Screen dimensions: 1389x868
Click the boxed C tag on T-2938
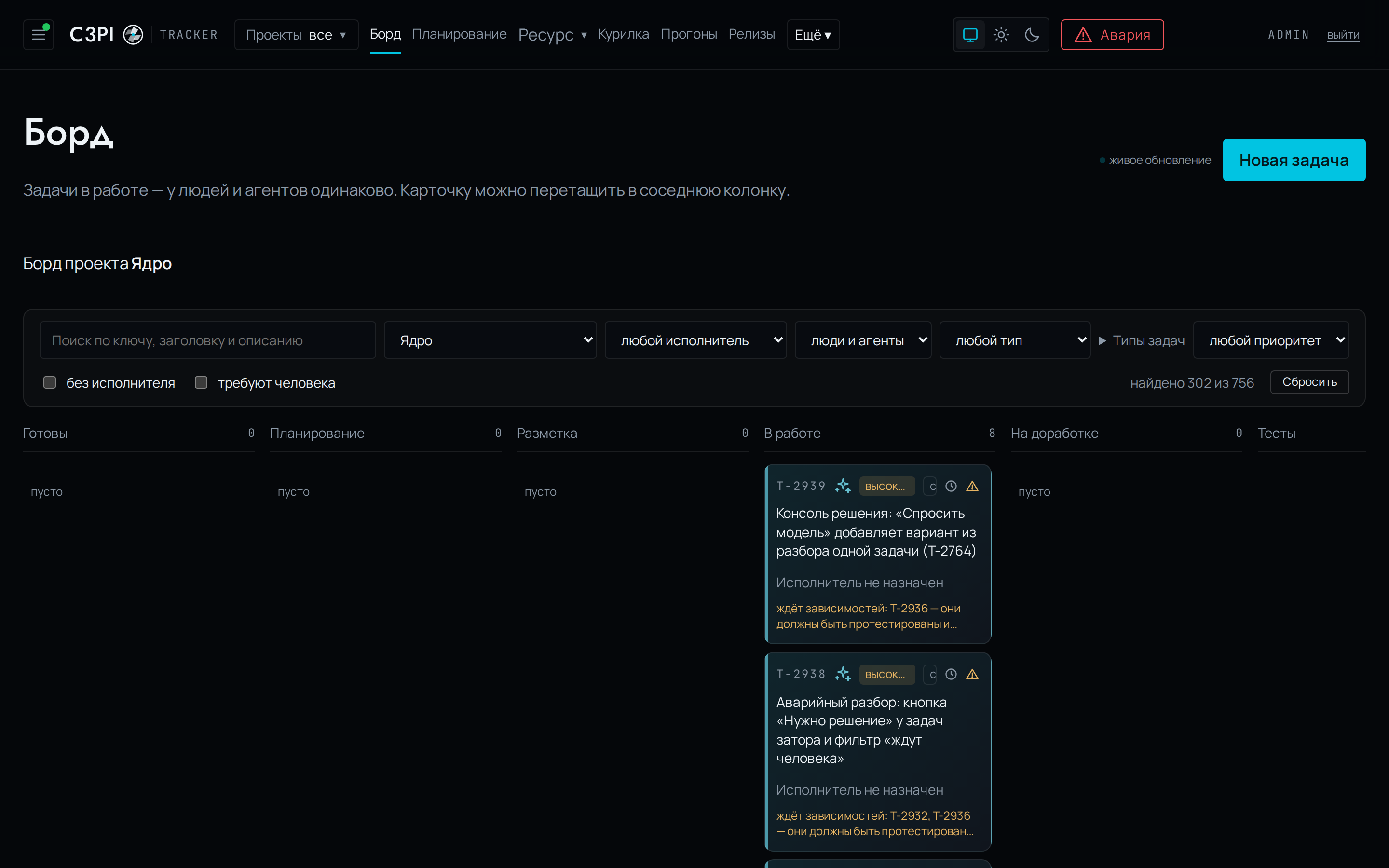(930, 675)
